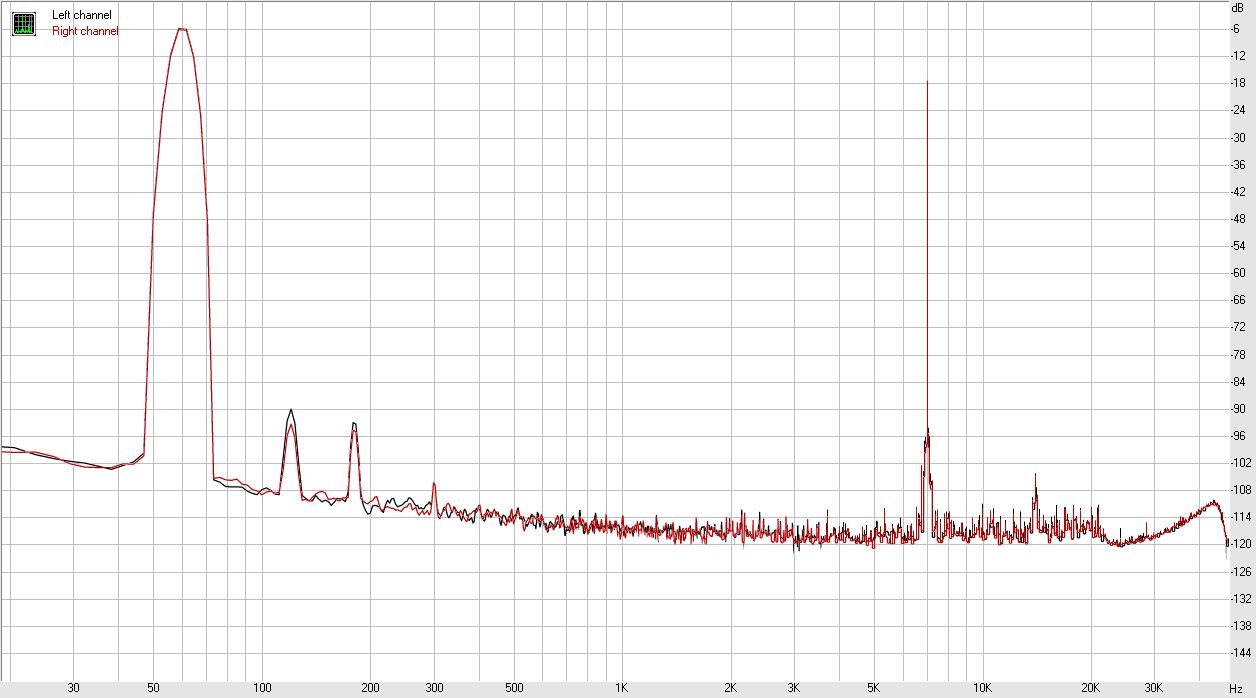Viewport: 1256px width, 698px height.
Task: Select the "Right channel" legend label
Action: pos(85,31)
